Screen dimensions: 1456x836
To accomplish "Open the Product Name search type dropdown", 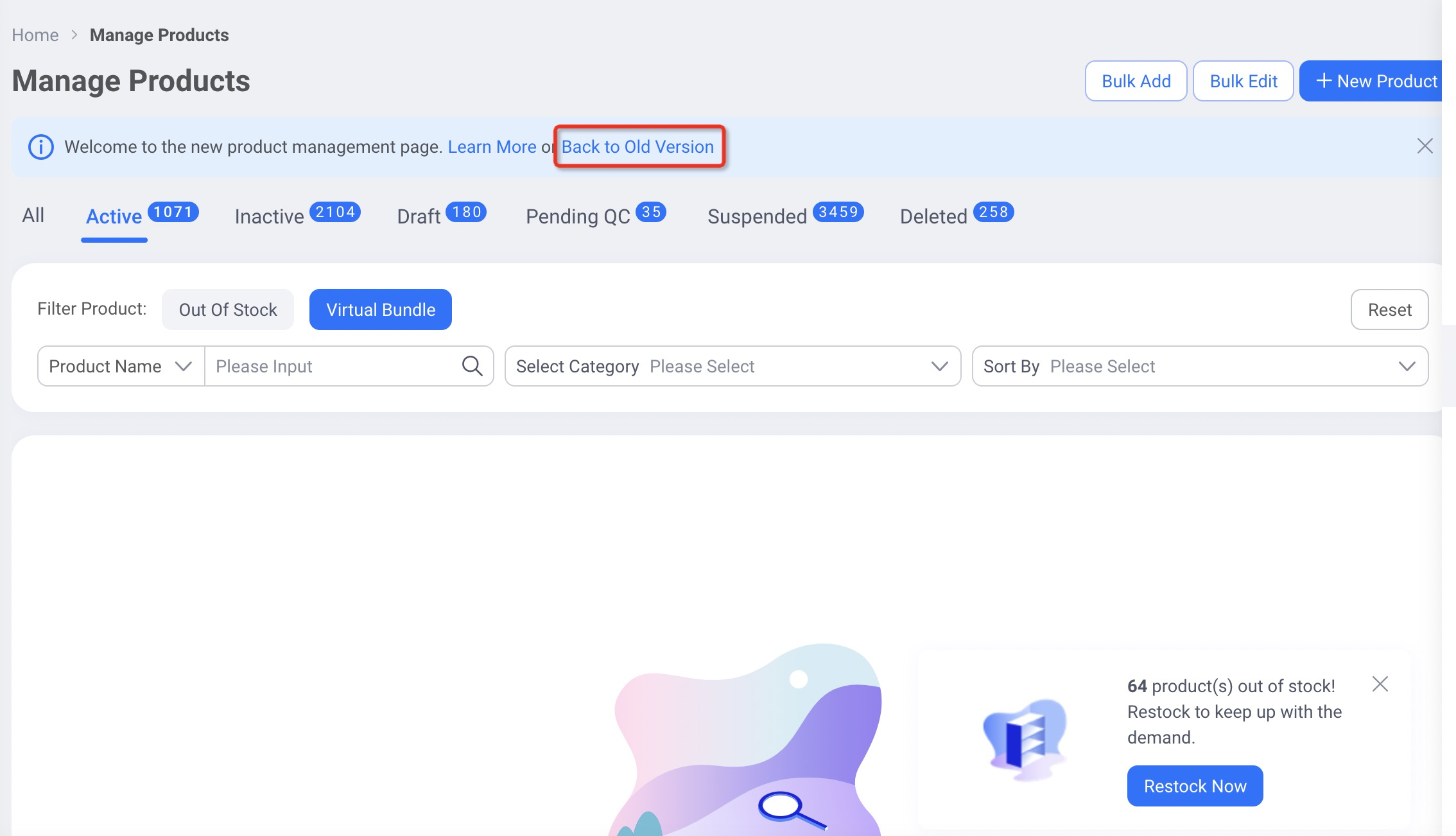I will pos(121,366).
